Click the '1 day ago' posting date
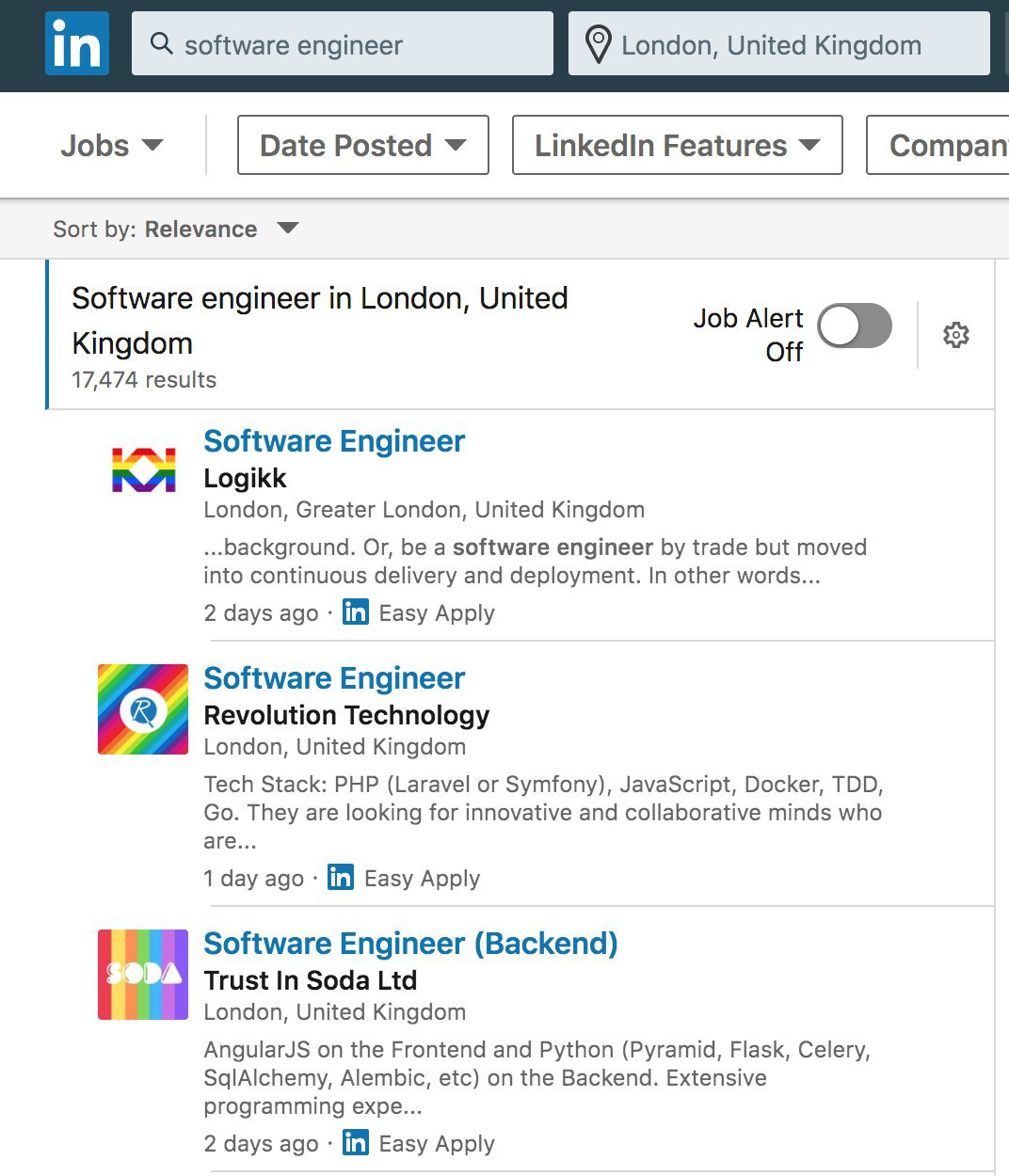Image resolution: width=1009 pixels, height=1176 pixels. click(254, 879)
